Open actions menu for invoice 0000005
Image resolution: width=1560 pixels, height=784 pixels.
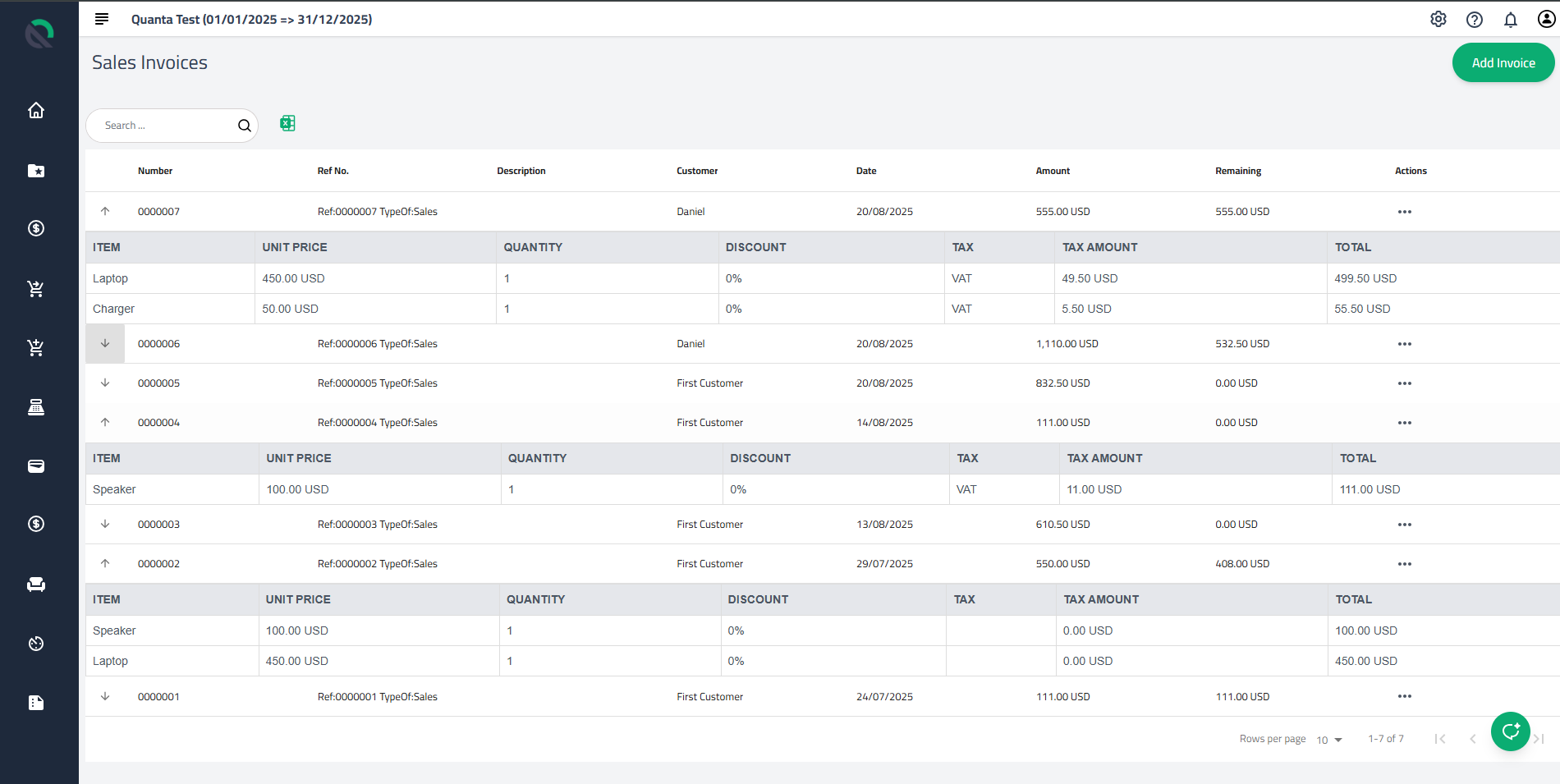click(1404, 383)
